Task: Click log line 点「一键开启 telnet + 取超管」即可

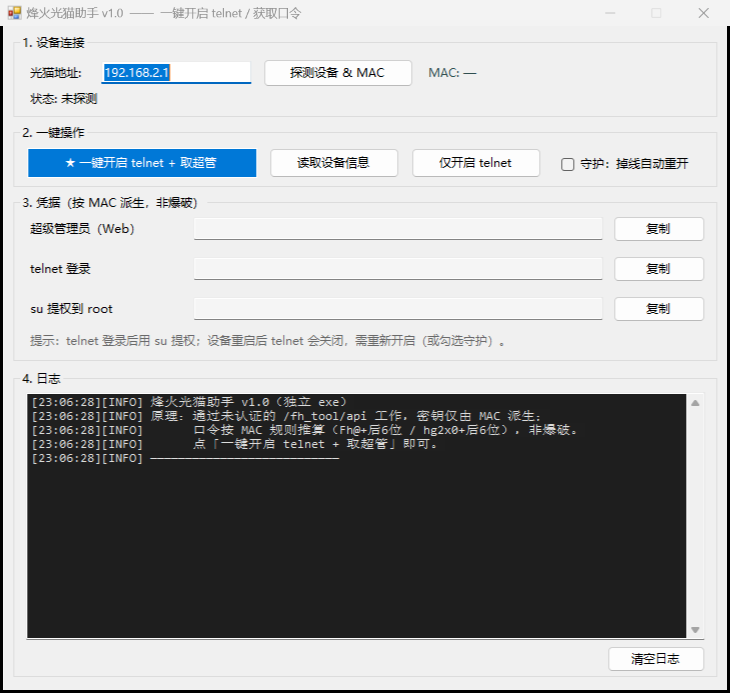Action: click(235, 444)
